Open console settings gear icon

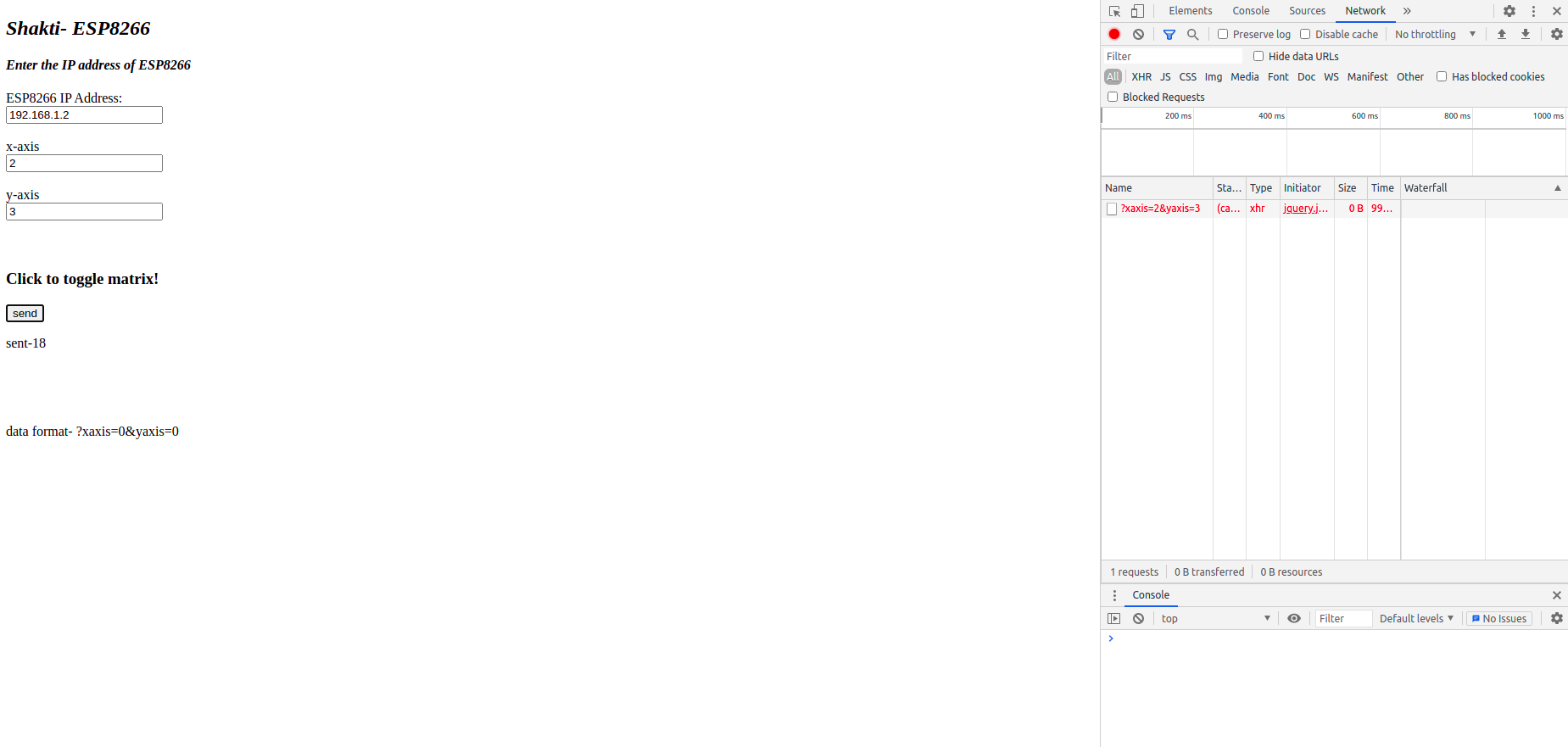tap(1557, 618)
